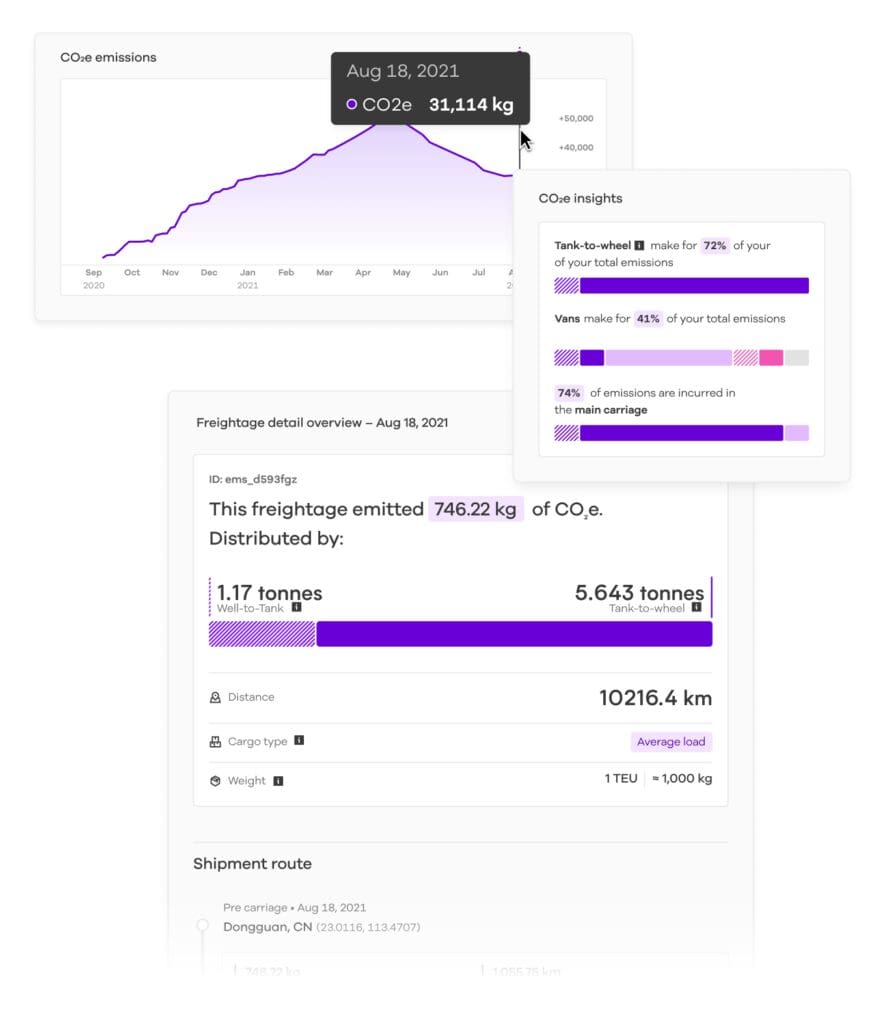Click the '+50,000' y-axis label
This screenshot has height=1024, width=885.
(576, 118)
